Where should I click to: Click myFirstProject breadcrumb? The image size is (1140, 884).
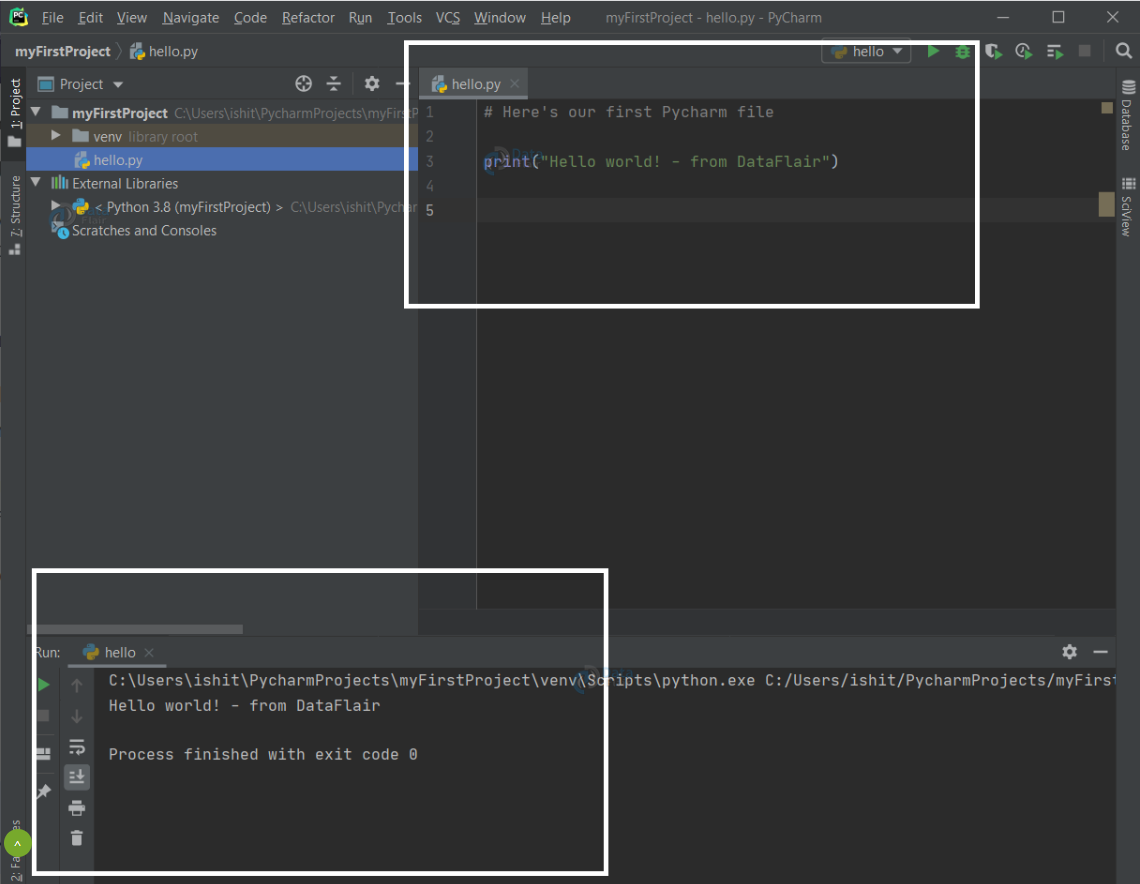[x=63, y=51]
